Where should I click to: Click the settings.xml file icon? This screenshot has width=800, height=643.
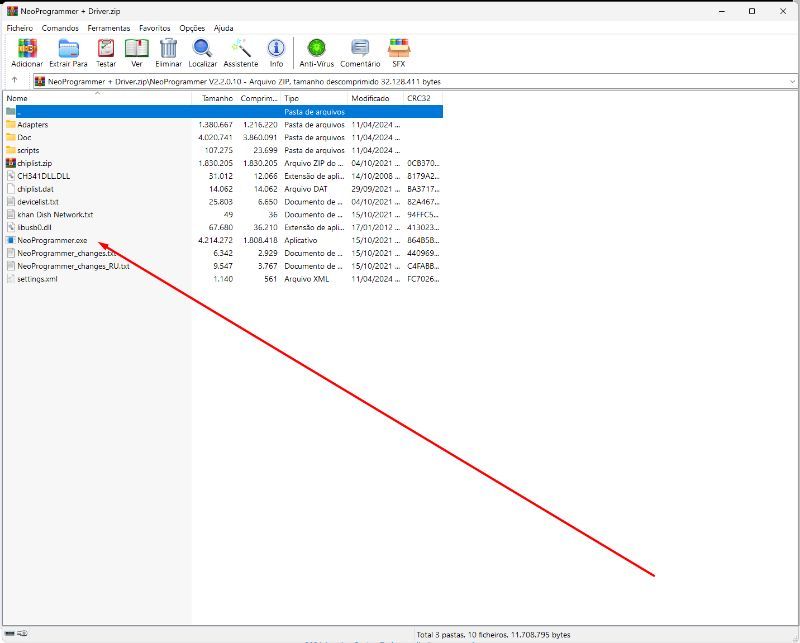[x=11, y=279]
